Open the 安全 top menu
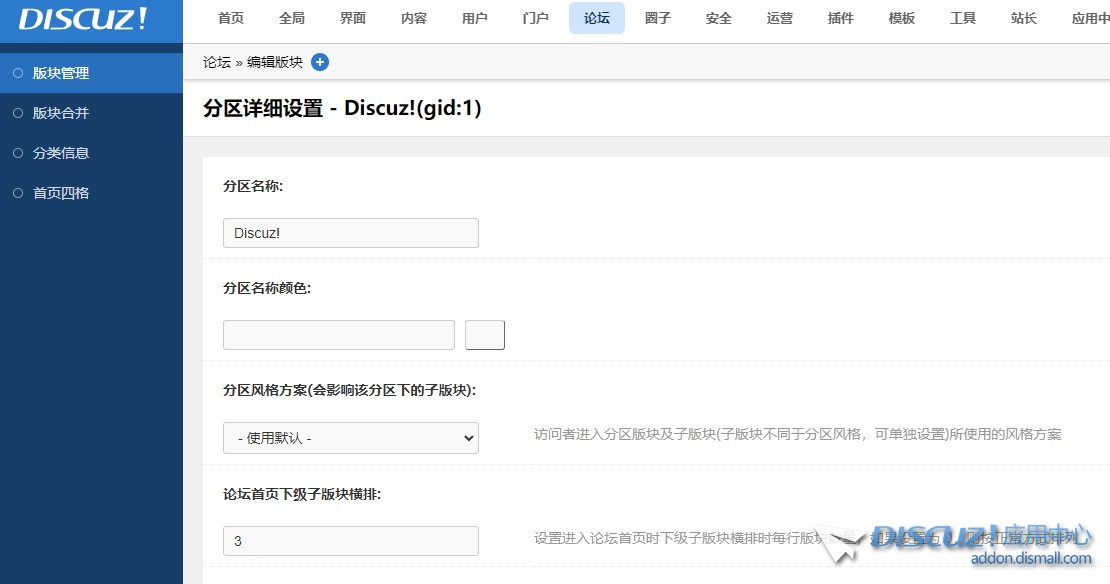This screenshot has height=584, width=1110. (719, 18)
